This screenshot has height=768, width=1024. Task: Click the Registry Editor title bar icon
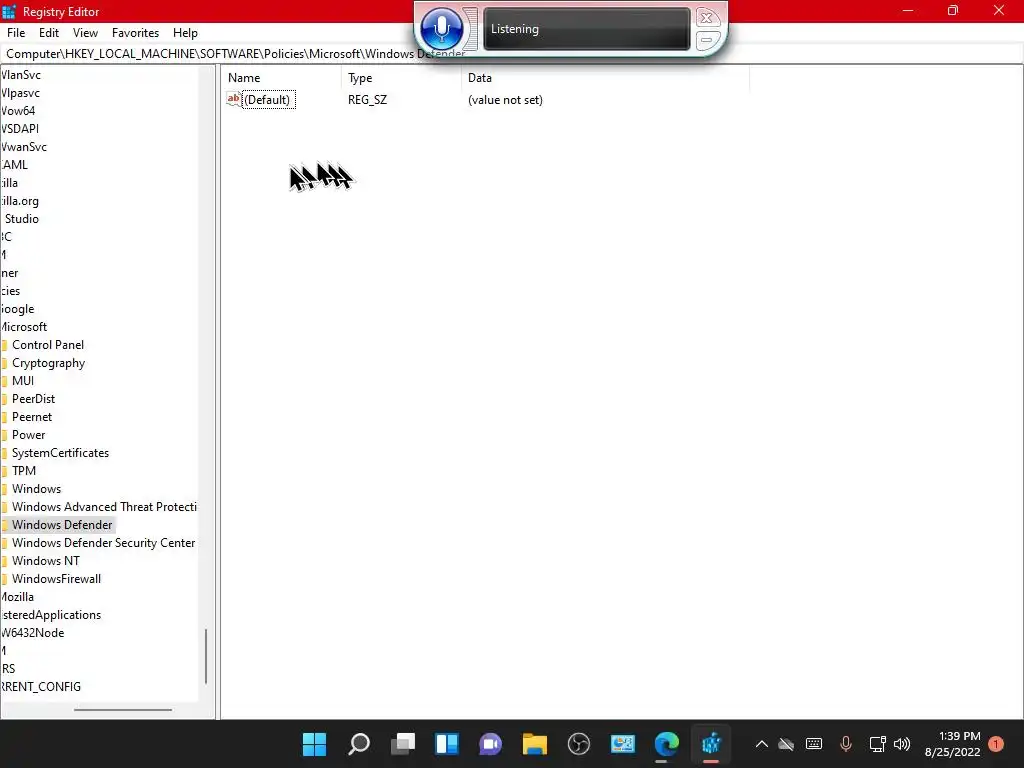[x=9, y=11]
